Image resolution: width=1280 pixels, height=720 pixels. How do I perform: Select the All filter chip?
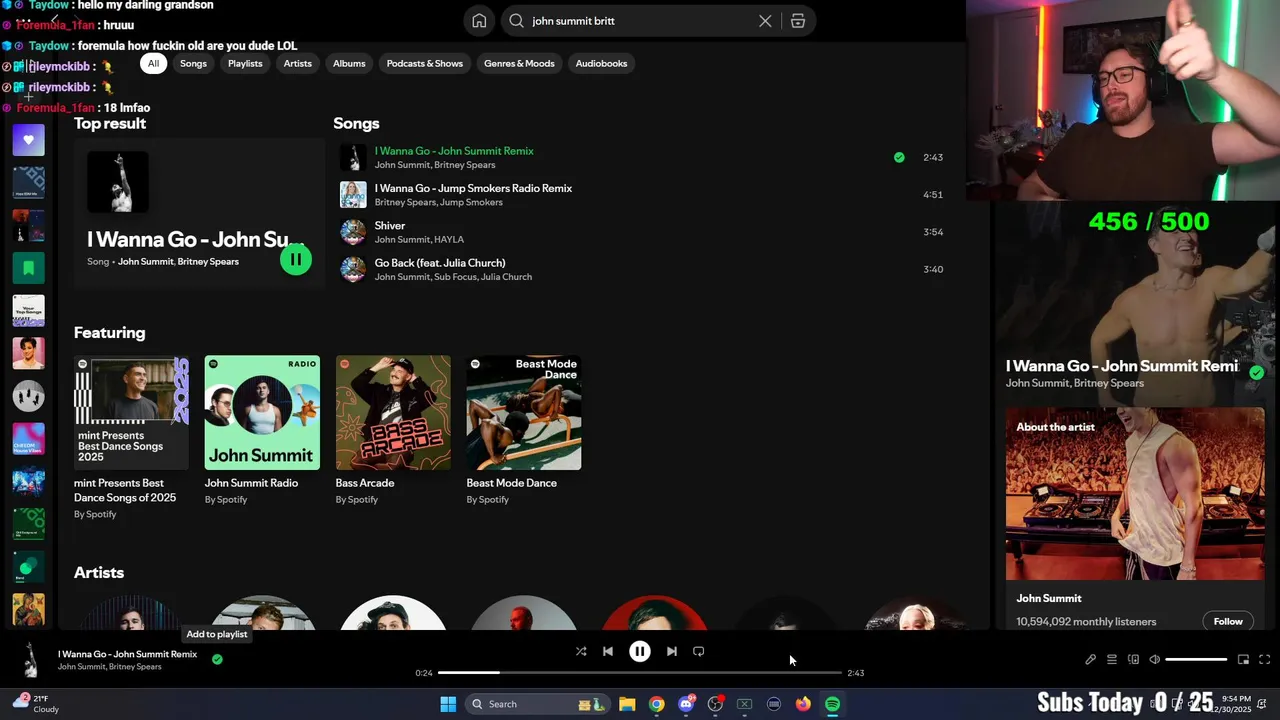coord(153,63)
